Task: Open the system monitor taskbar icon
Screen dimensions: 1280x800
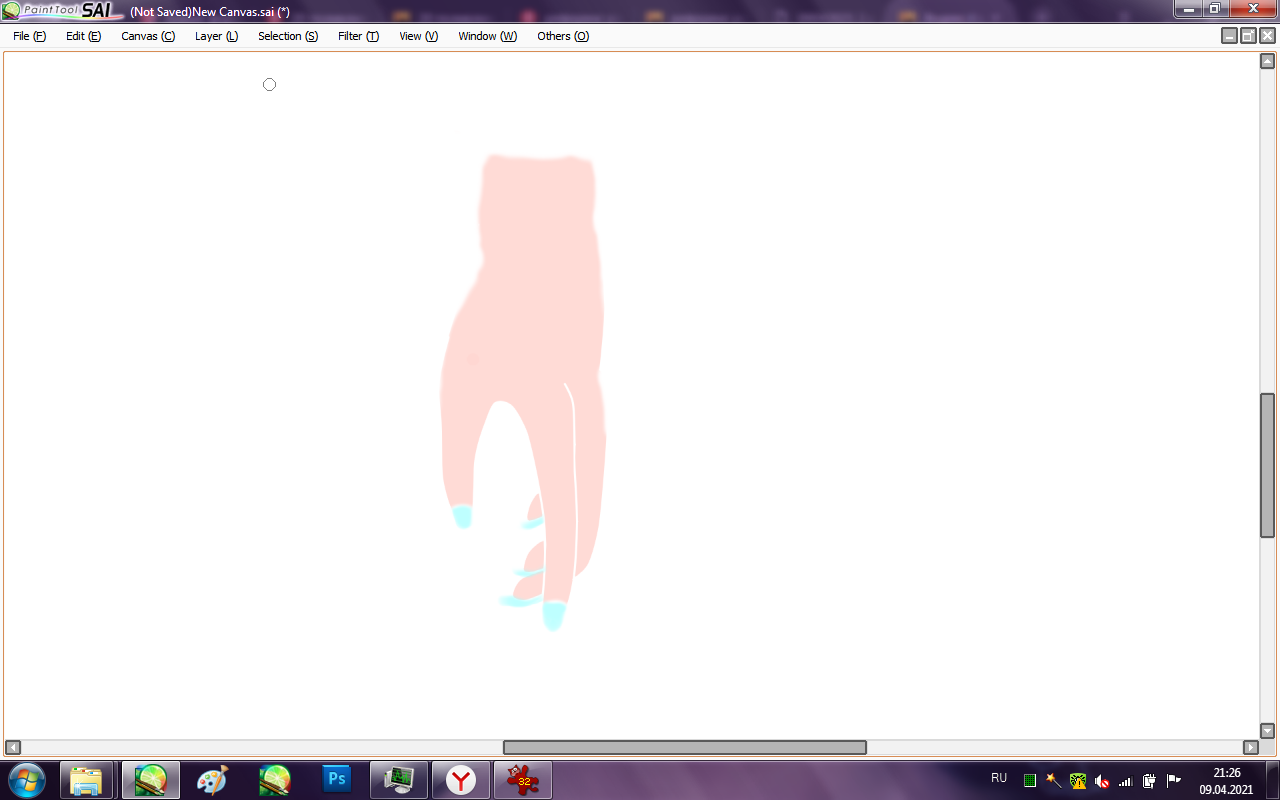Action: (x=399, y=780)
